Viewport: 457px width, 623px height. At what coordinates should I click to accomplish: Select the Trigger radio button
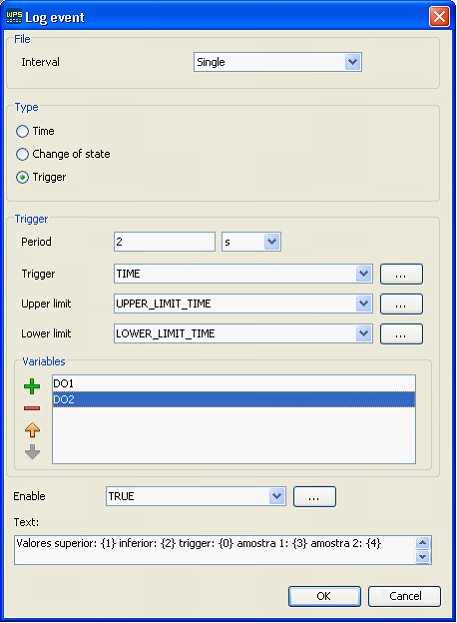coord(22,177)
